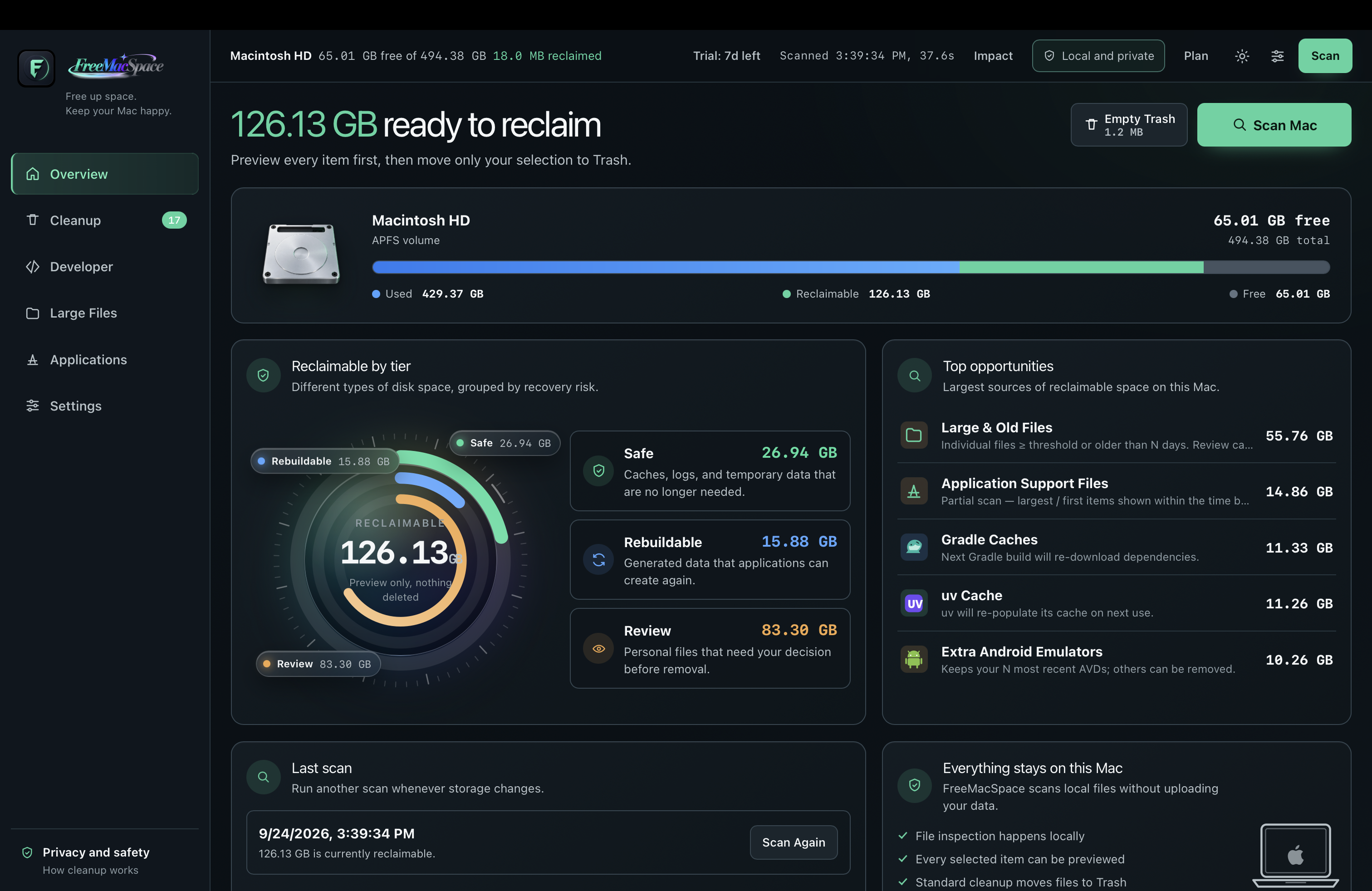Click the FreeMacSpace F logo icon
The width and height of the screenshot is (1372, 891).
36,68
